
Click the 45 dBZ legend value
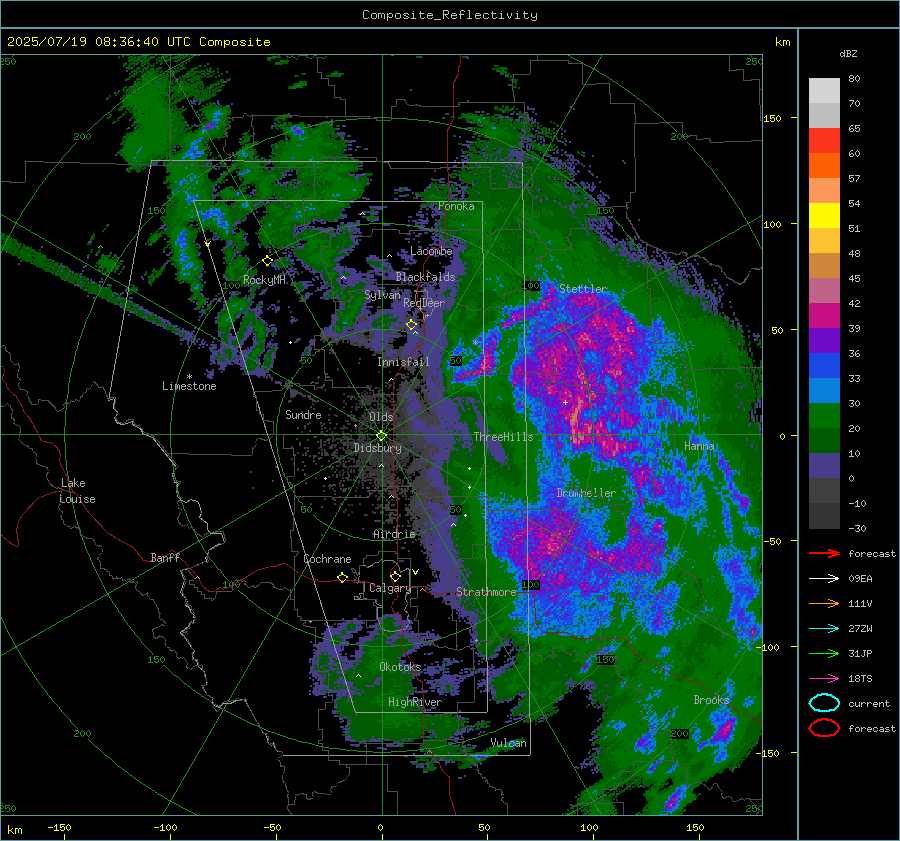coord(854,278)
